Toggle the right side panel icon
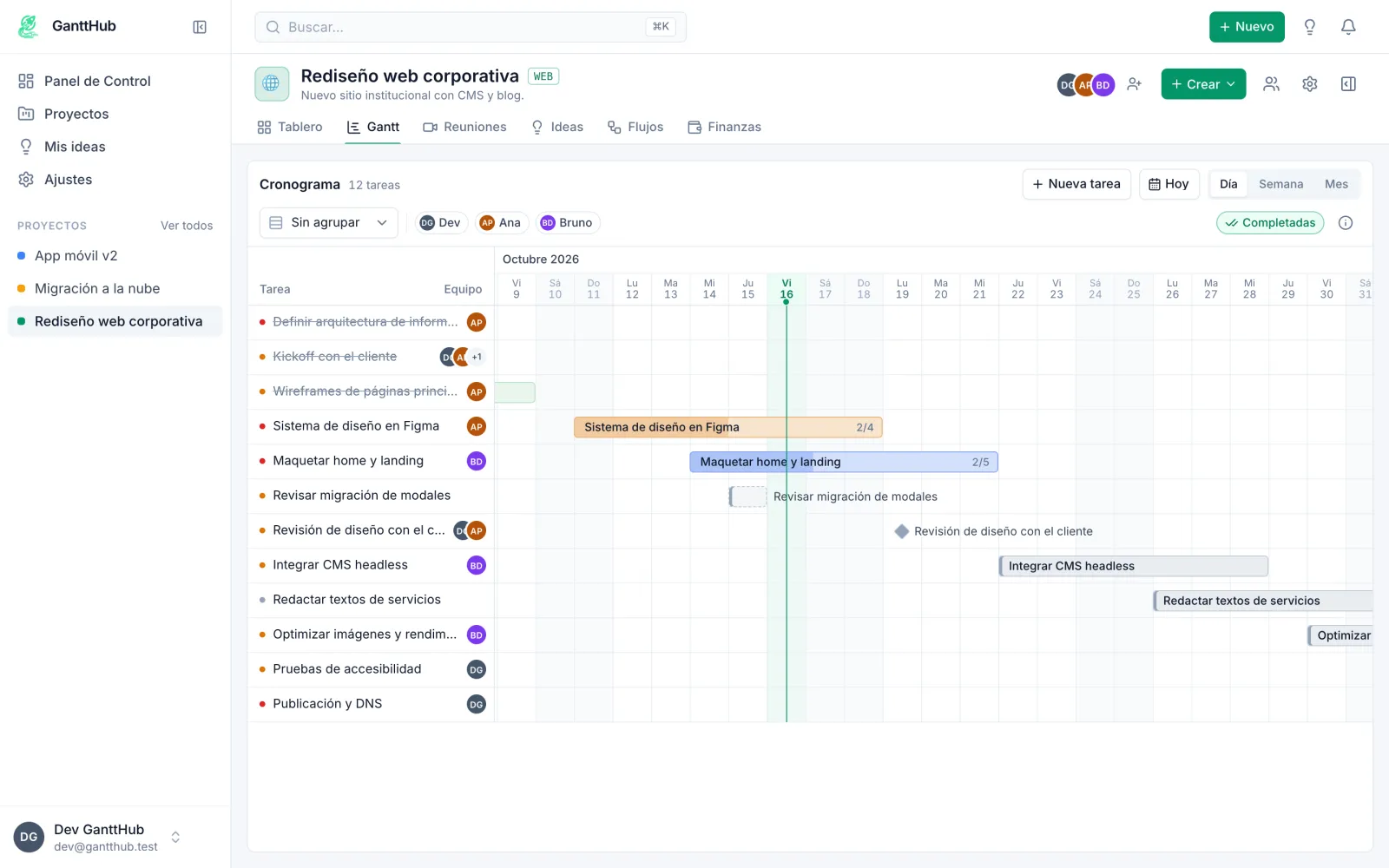This screenshot has width=1389, height=868. (1348, 84)
